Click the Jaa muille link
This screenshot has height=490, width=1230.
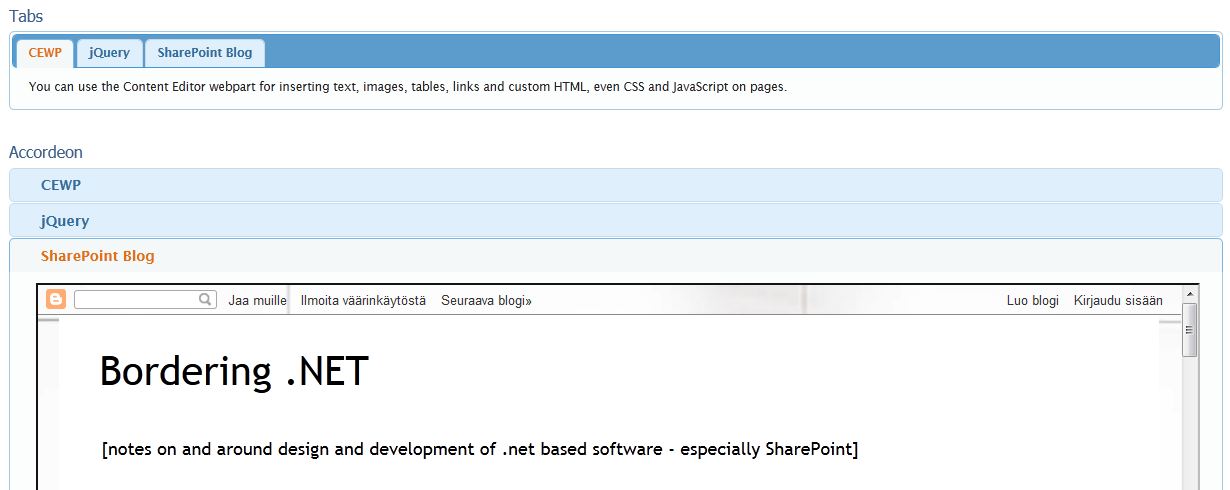257,300
